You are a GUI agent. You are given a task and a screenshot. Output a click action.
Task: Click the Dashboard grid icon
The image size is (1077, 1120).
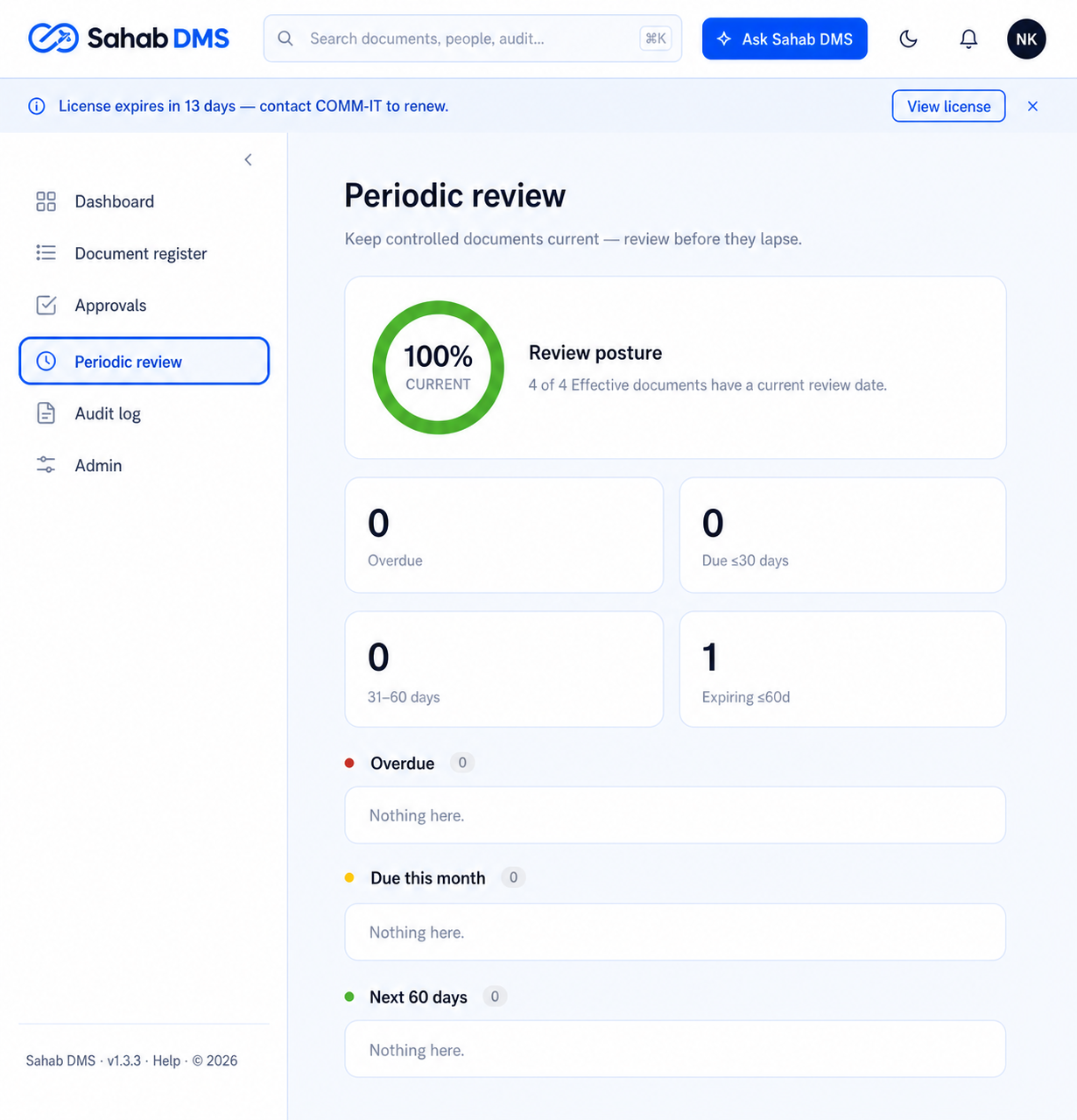click(x=46, y=201)
